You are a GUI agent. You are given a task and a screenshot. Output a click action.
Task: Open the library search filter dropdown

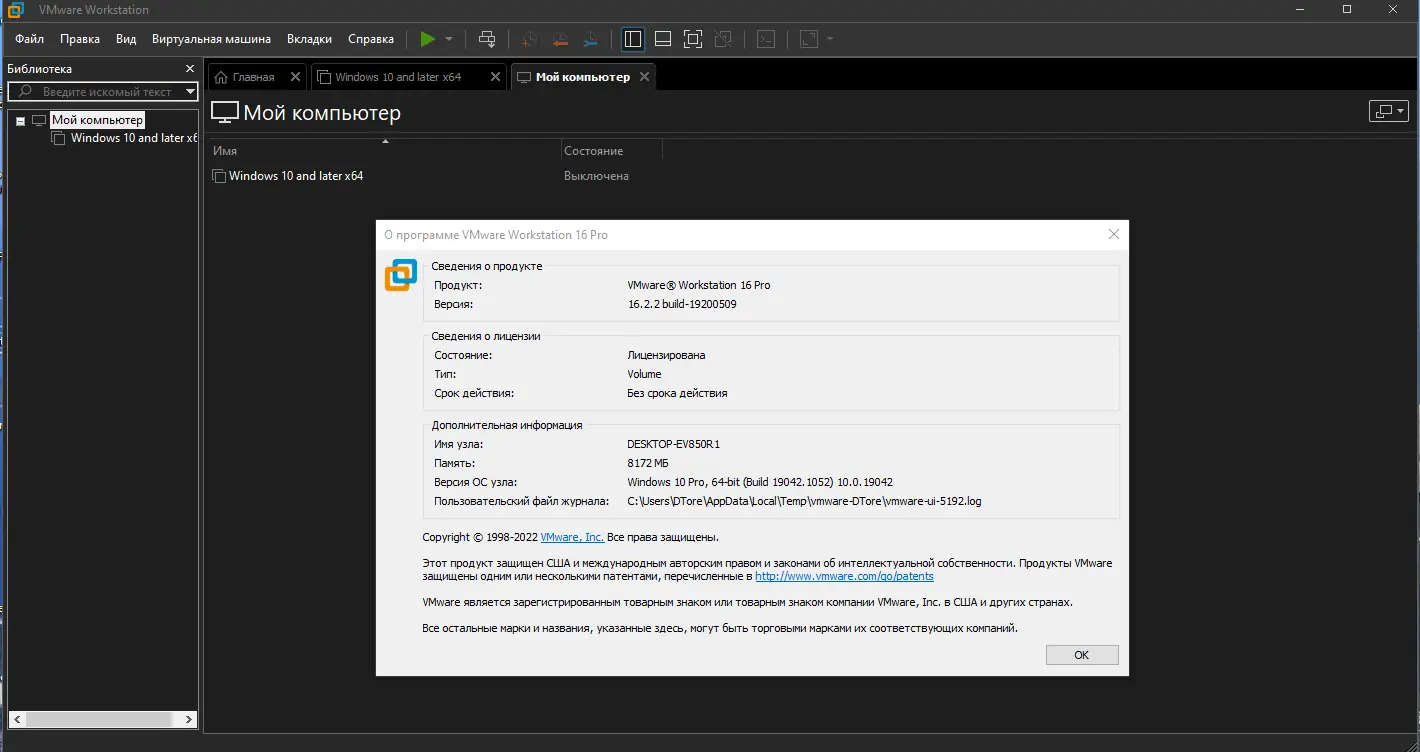tap(190, 91)
